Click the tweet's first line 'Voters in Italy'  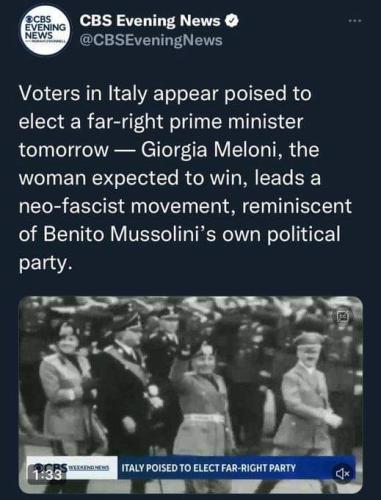(x=83, y=94)
